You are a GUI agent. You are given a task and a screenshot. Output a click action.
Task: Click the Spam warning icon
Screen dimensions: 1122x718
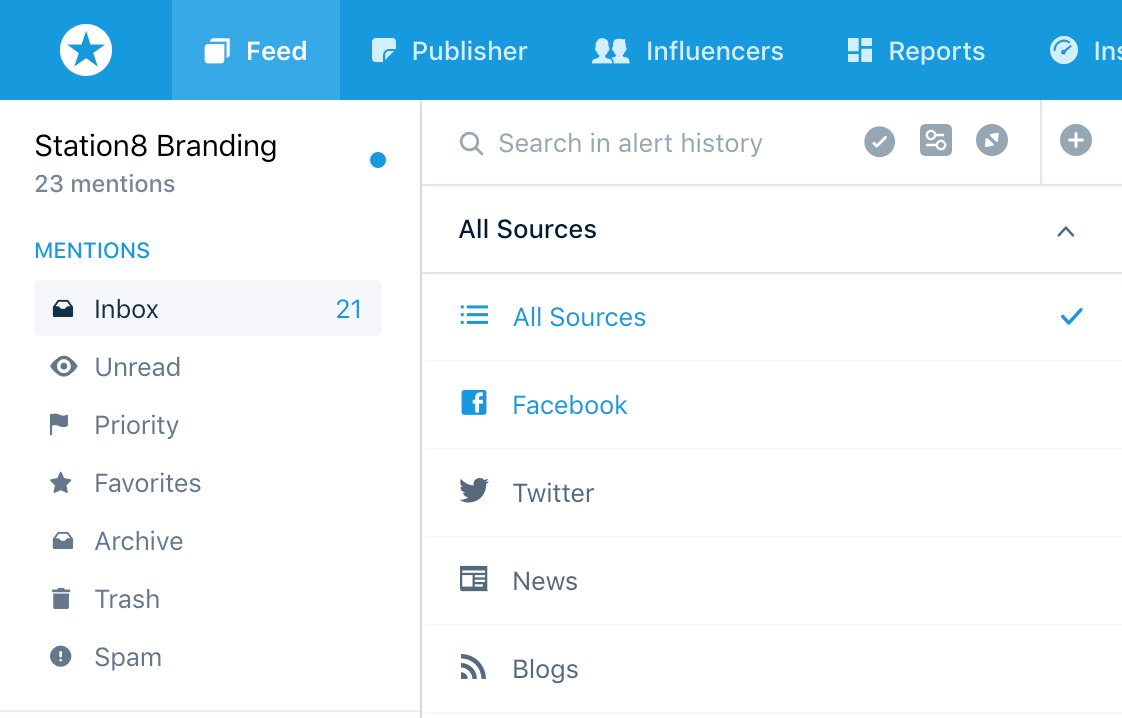[x=63, y=657]
